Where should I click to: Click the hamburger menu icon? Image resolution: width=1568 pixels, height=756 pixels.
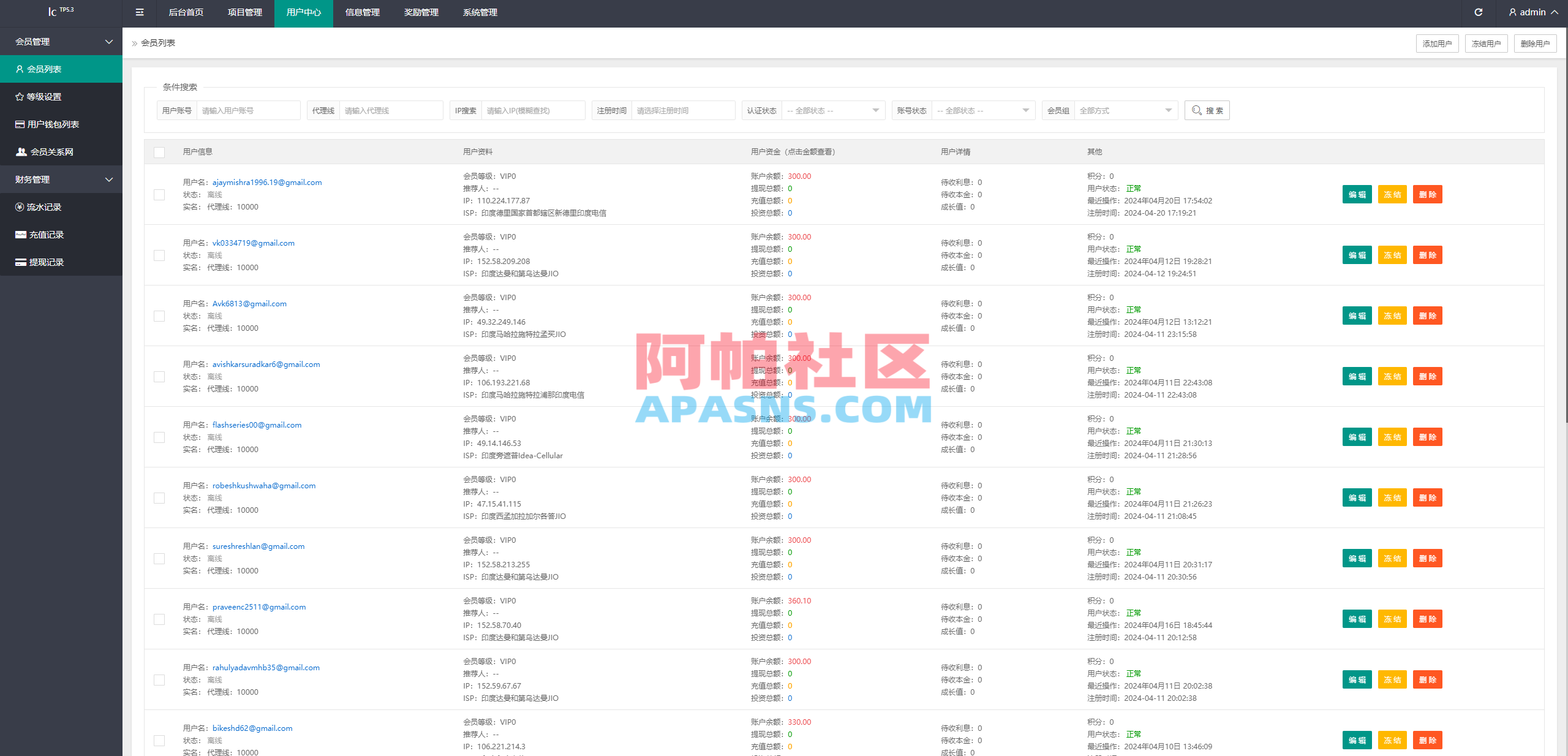click(x=139, y=12)
